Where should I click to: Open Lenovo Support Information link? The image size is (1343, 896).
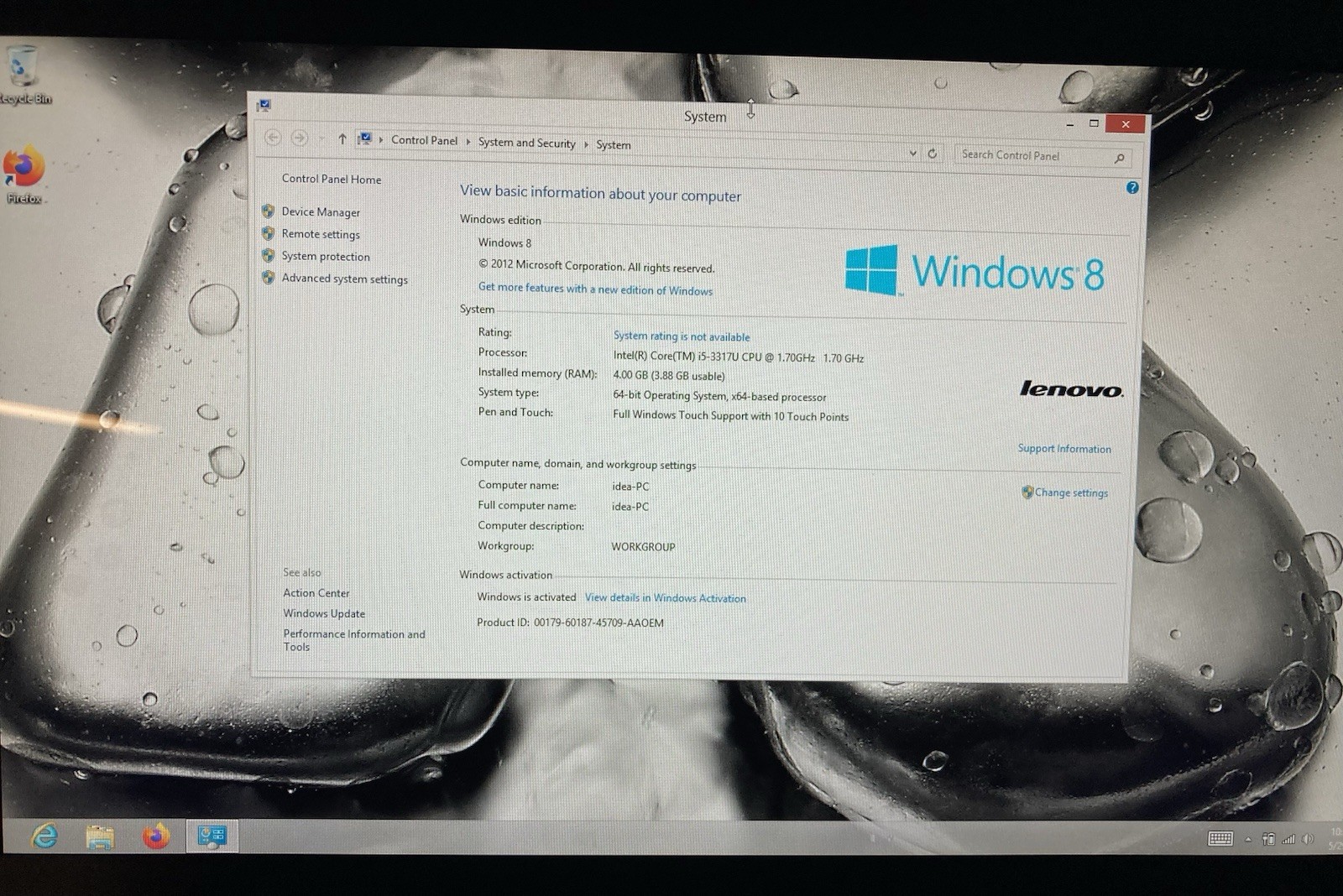click(x=1064, y=449)
